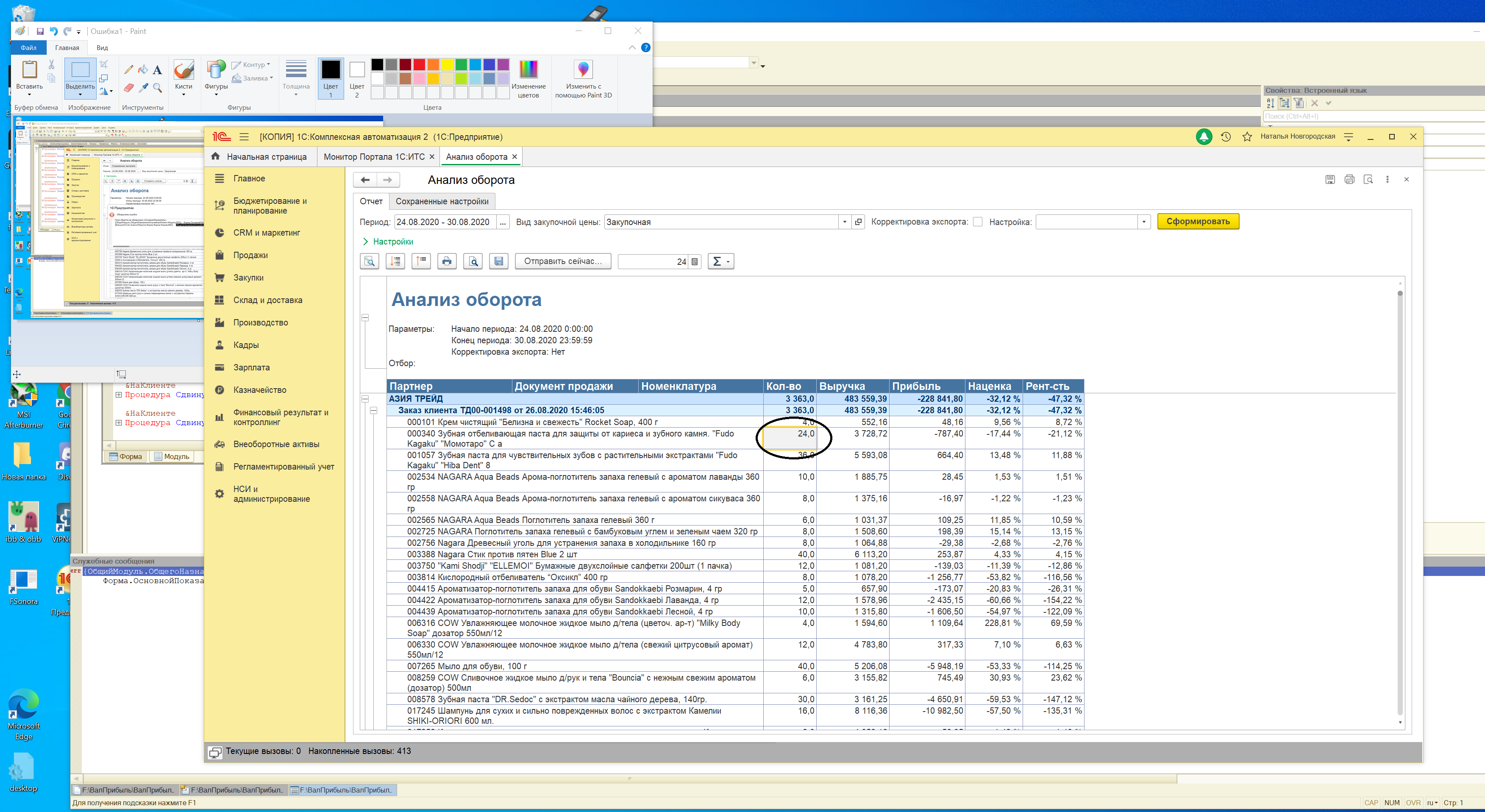Click the Отправить сейчас... button
1485x812 pixels.
[563, 261]
